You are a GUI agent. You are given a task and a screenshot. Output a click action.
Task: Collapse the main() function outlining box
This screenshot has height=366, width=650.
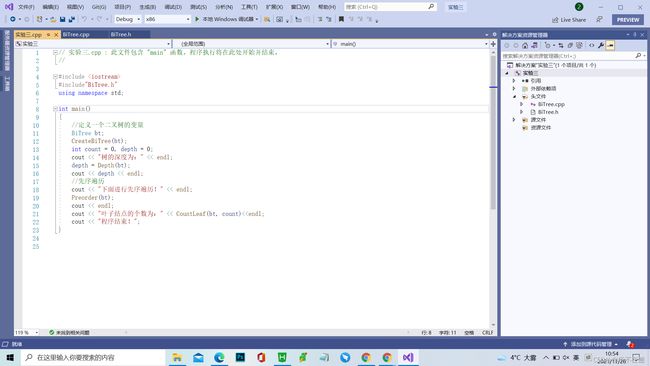[x=55, y=109]
